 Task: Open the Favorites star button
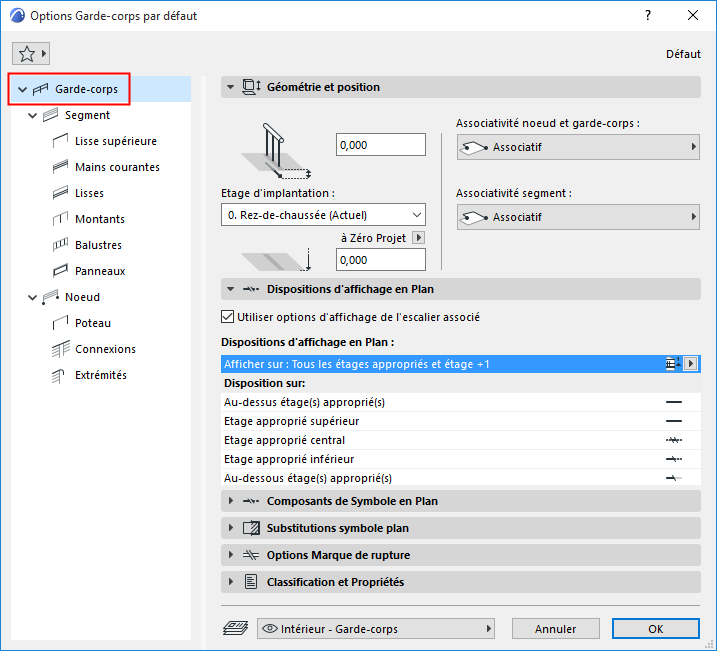coord(31,54)
